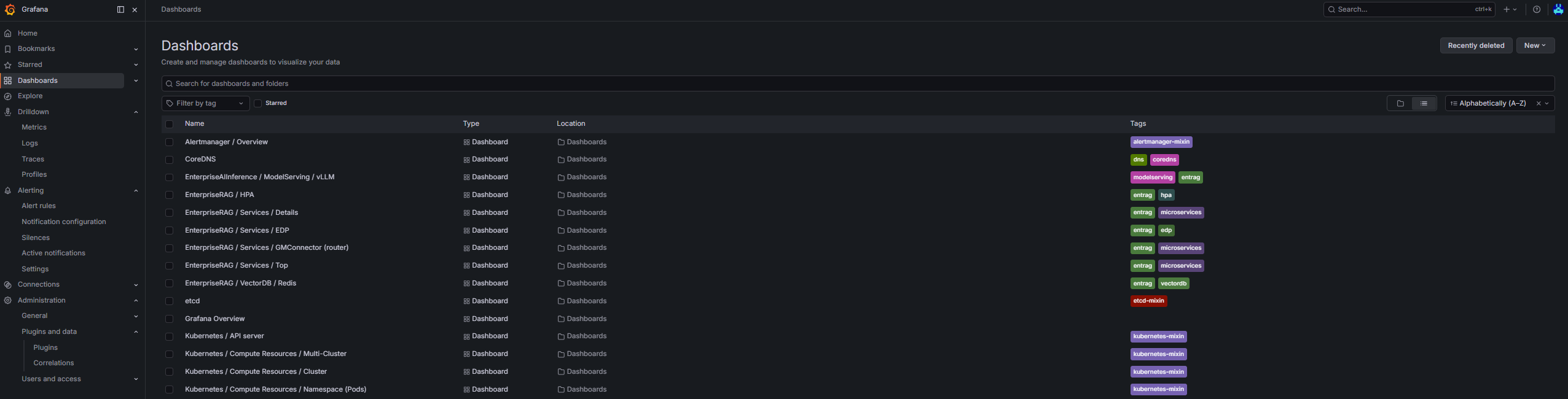
Task: Click the etcd-mixin red tag
Action: 1148,301
